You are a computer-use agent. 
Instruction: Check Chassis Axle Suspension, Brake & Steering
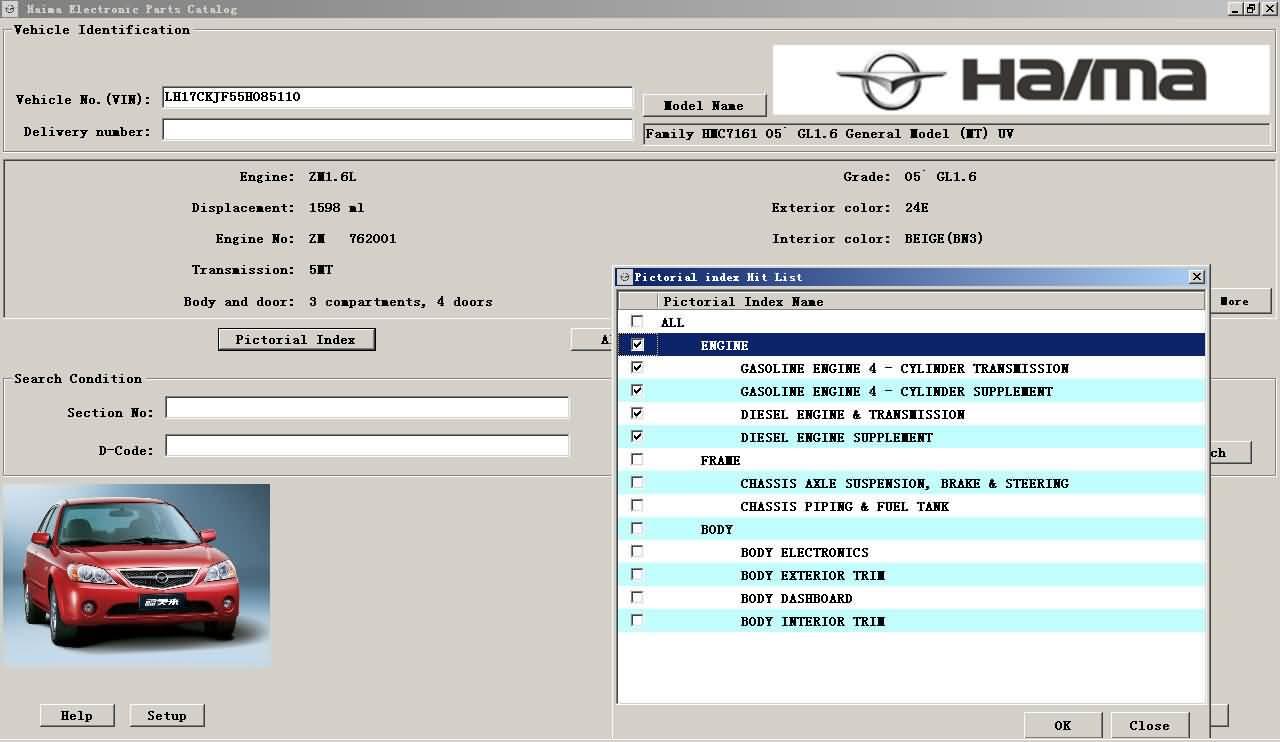pos(637,483)
